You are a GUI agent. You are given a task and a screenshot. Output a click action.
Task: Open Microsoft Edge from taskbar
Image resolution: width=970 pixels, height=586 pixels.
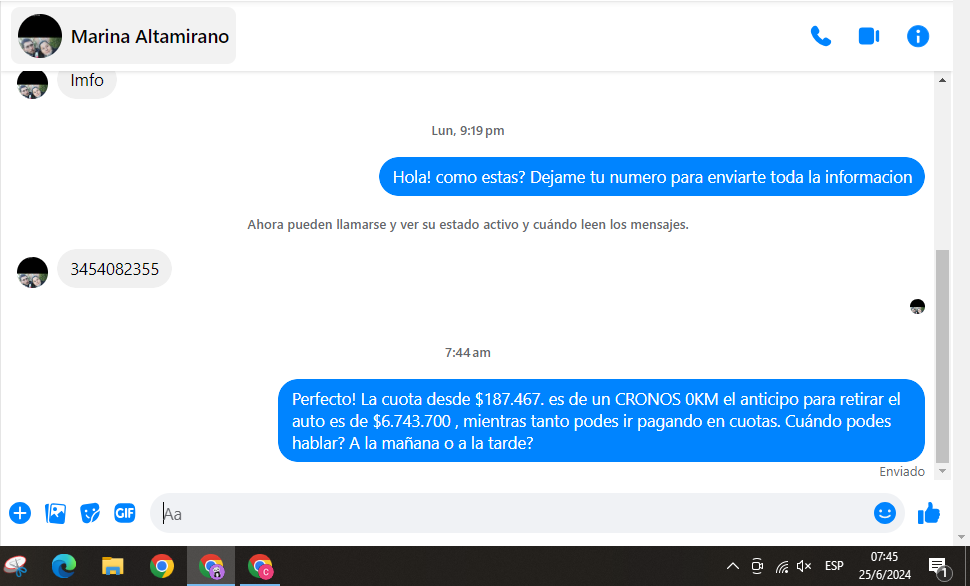point(64,566)
